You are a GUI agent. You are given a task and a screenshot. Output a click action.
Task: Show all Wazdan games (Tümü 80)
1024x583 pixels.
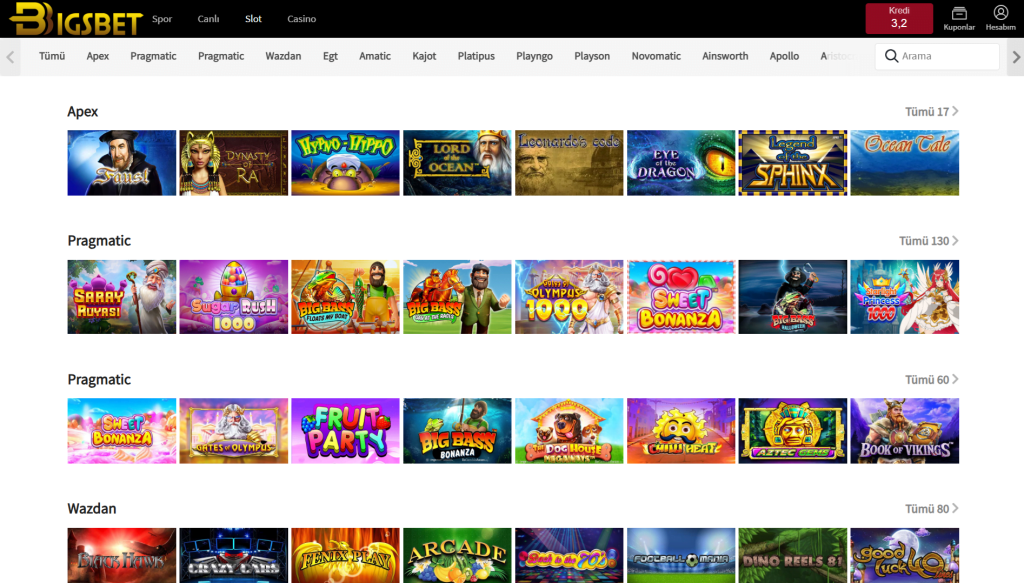[931, 509]
